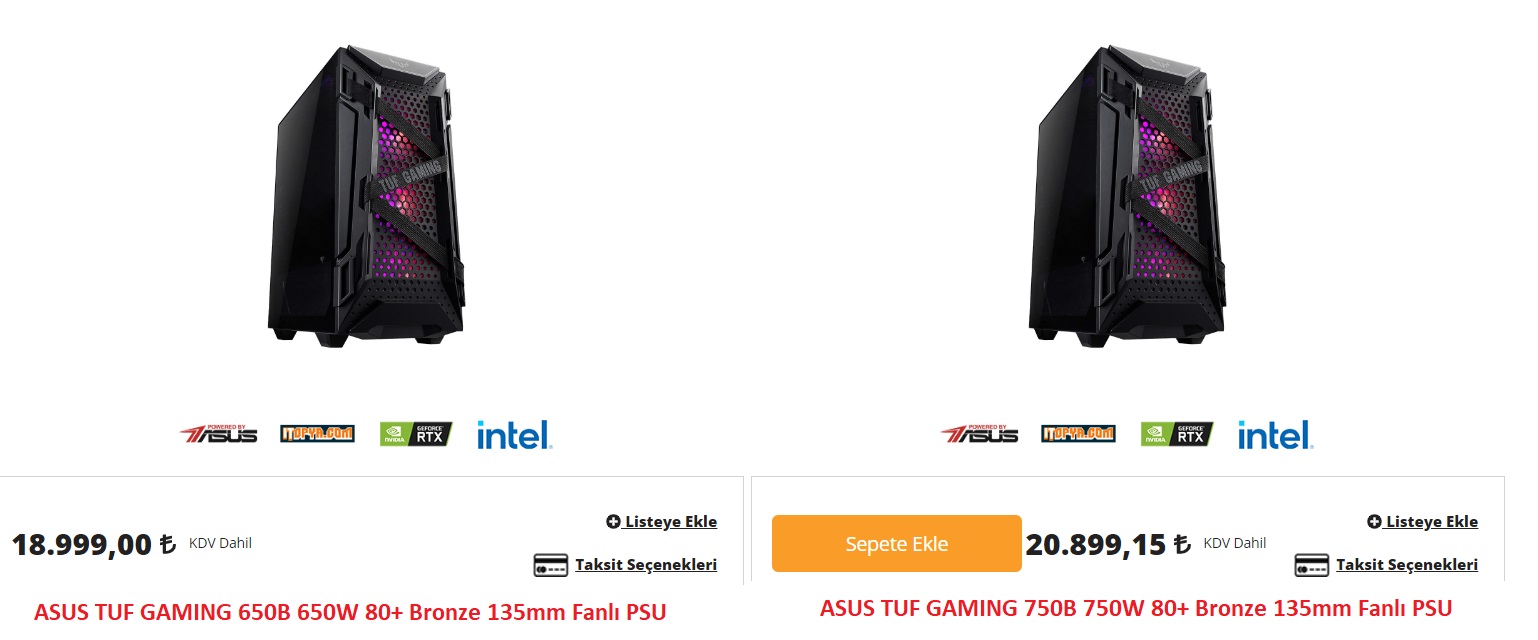Click the right credit card icon
The width and height of the screenshot is (1538, 640).
(1311, 565)
